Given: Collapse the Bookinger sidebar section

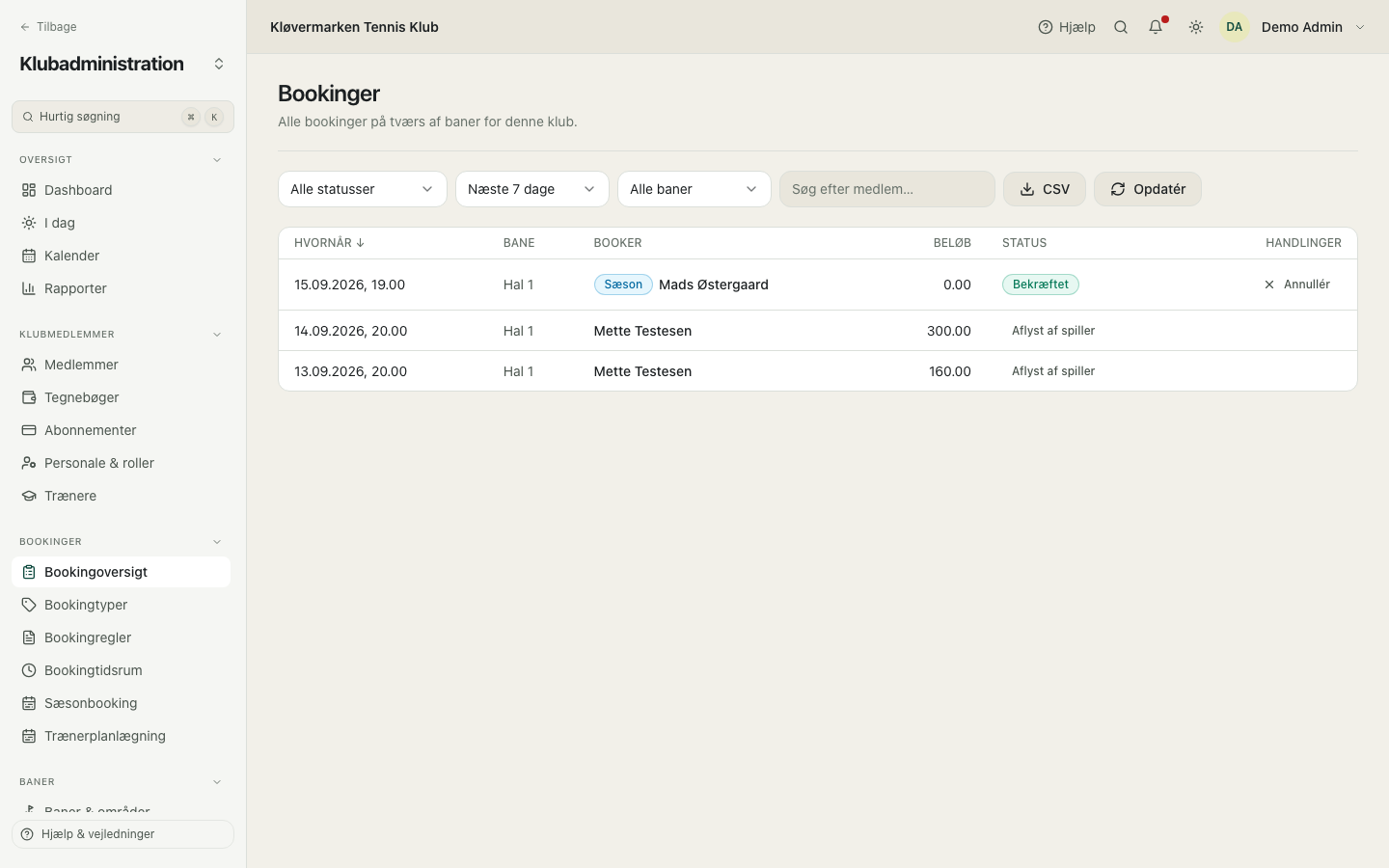Looking at the screenshot, I should [217, 542].
